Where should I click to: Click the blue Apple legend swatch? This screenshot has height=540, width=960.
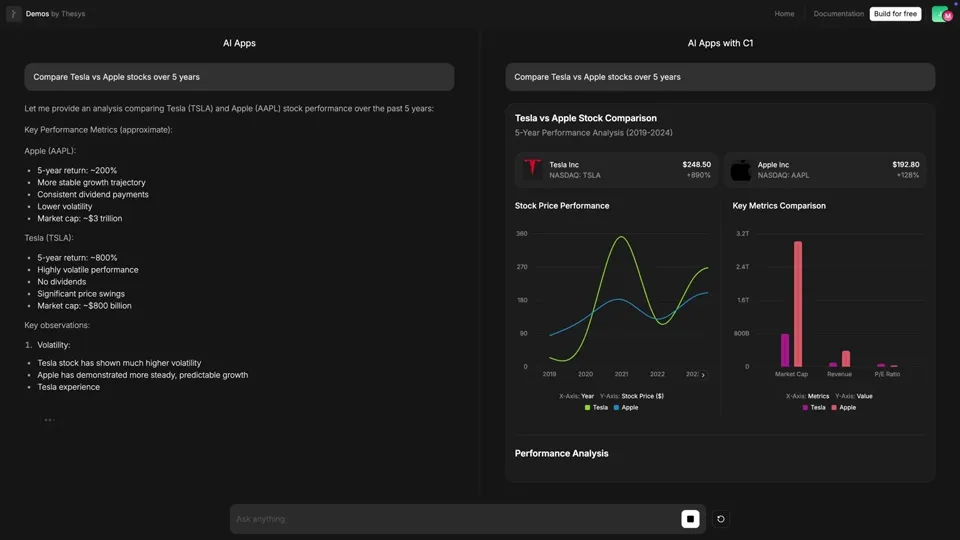pyautogui.click(x=616, y=407)
